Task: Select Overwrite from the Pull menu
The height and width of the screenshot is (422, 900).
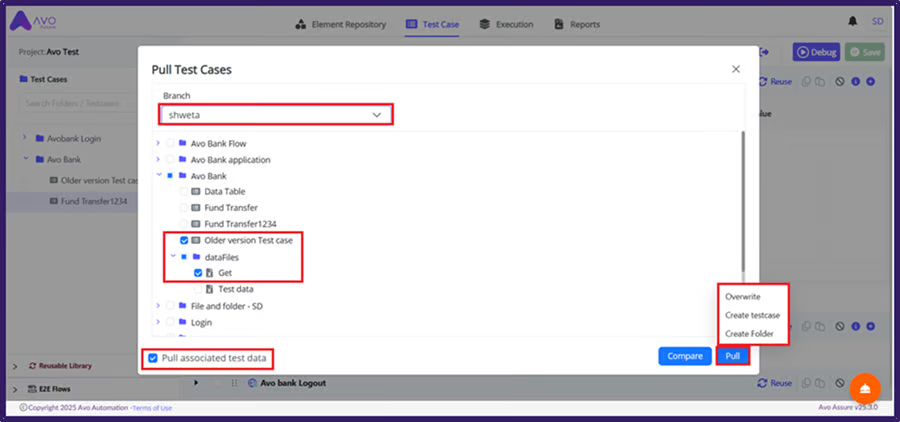Action: pos(743,297)
